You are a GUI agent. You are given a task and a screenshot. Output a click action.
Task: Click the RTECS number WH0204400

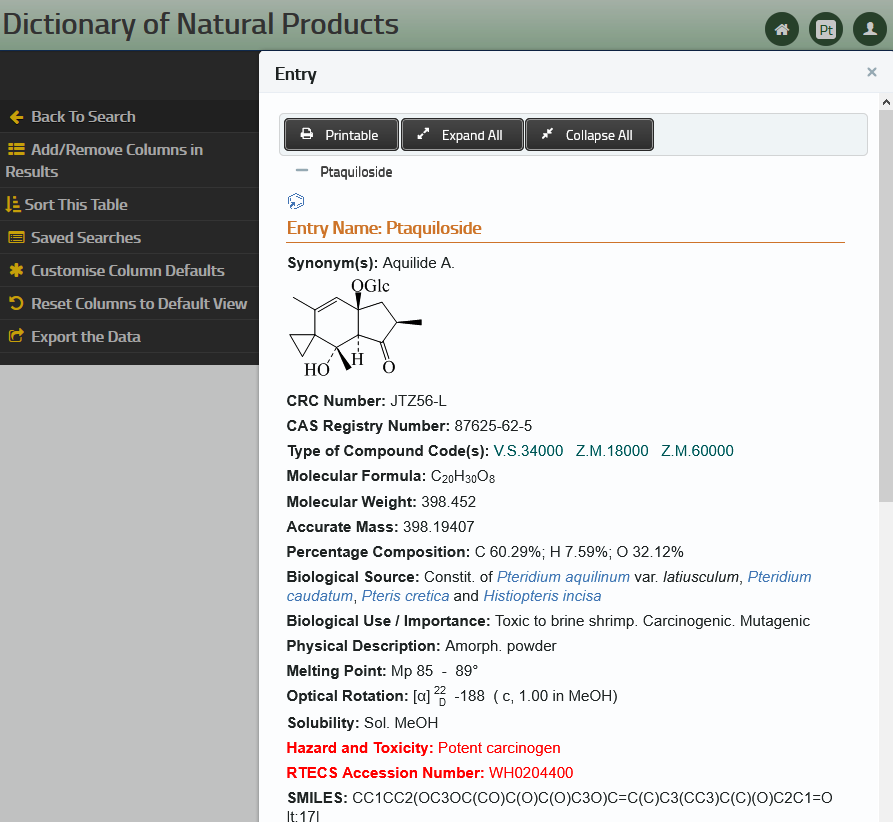pos(531,773)
